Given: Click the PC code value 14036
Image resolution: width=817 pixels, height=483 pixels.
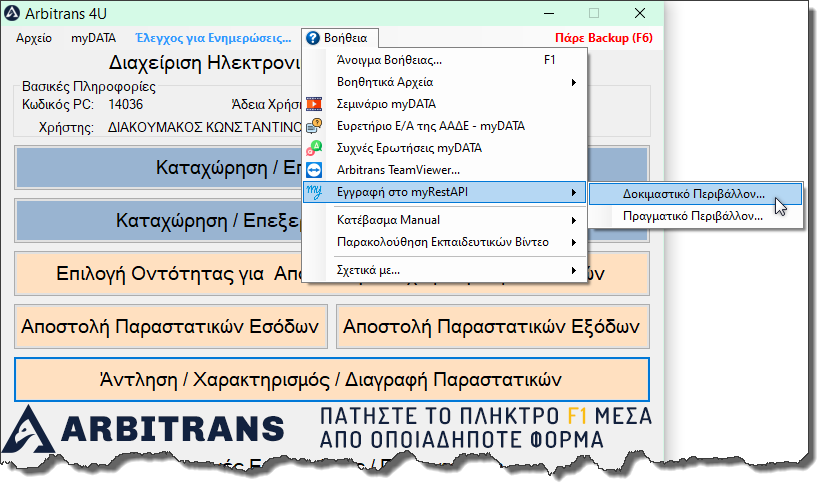Looking at the screenshot, I should [x=126, y=104].
